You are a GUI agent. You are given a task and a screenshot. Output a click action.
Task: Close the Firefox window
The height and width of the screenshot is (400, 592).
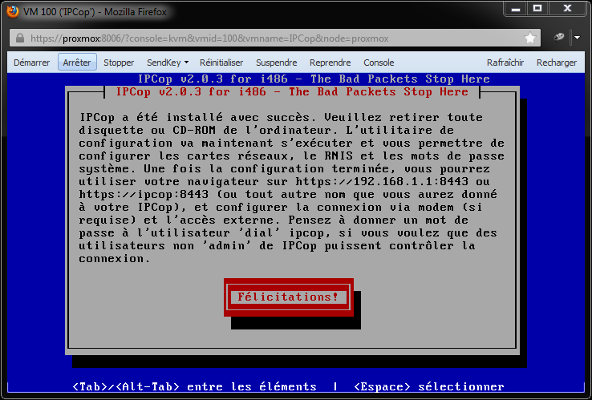(x=567, y=9)
